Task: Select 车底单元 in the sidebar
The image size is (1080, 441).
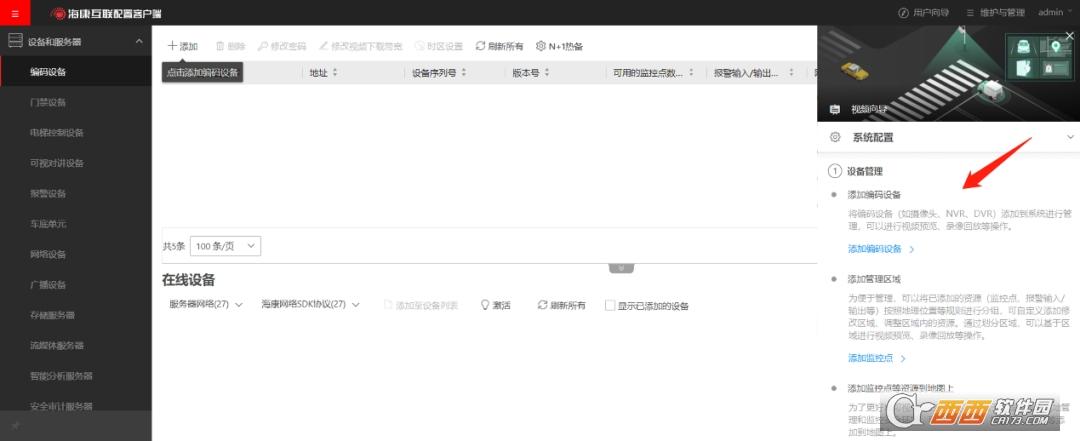Action: (76, 223)
